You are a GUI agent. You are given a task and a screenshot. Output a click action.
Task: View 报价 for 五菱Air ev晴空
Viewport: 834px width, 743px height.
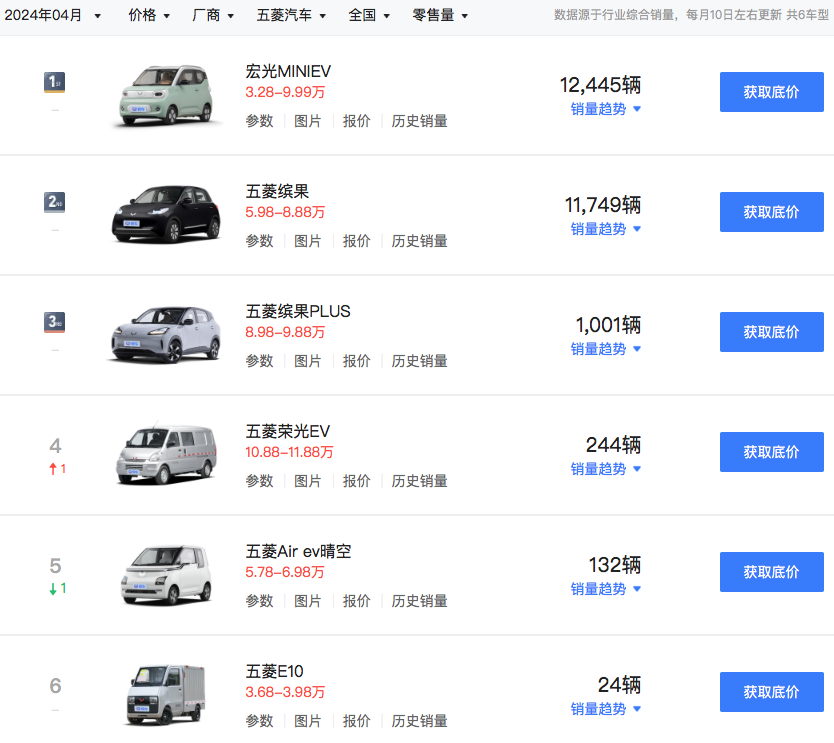(357, 602)
